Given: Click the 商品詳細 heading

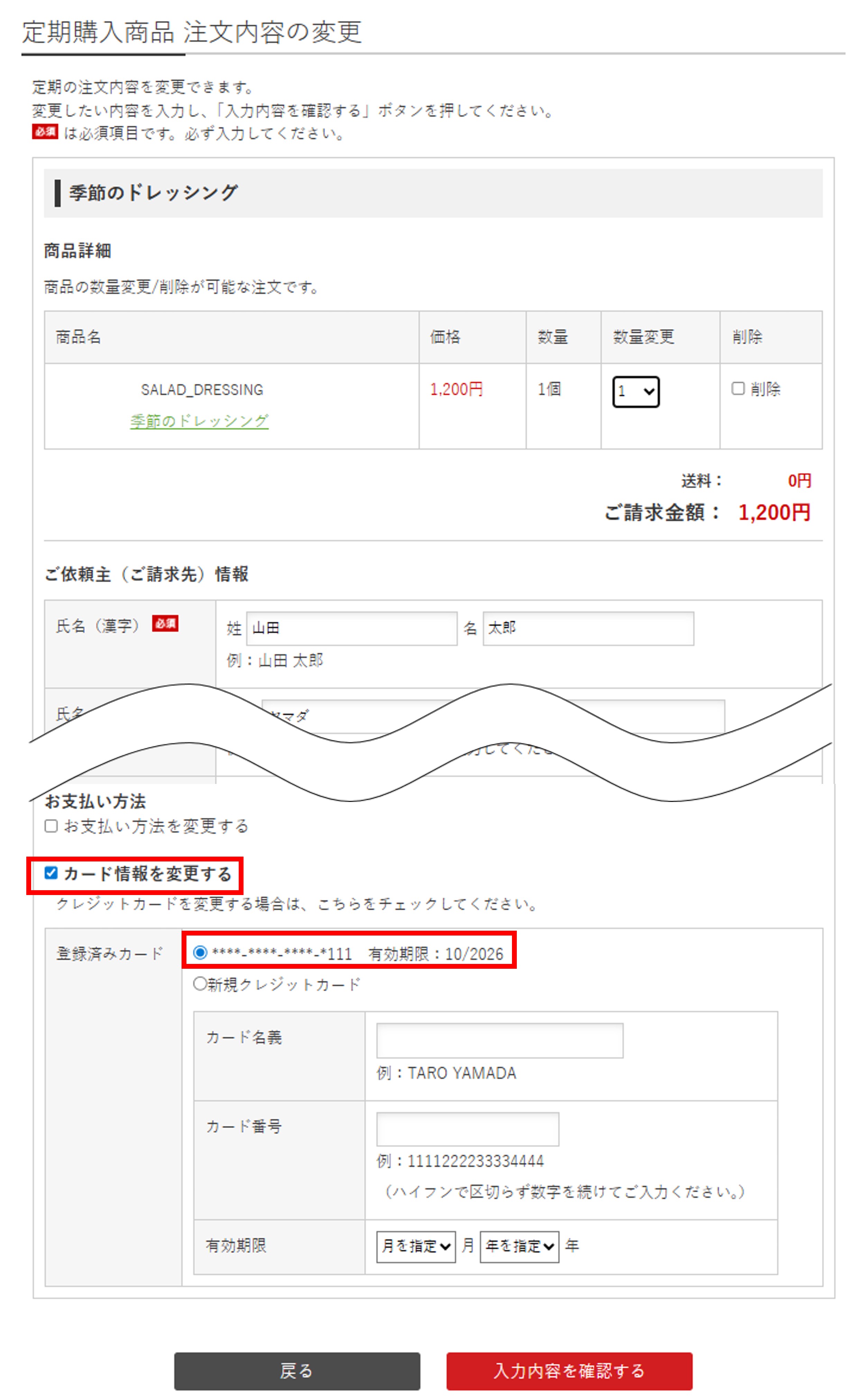Looking at the screenshot, I should pos(77,251).
